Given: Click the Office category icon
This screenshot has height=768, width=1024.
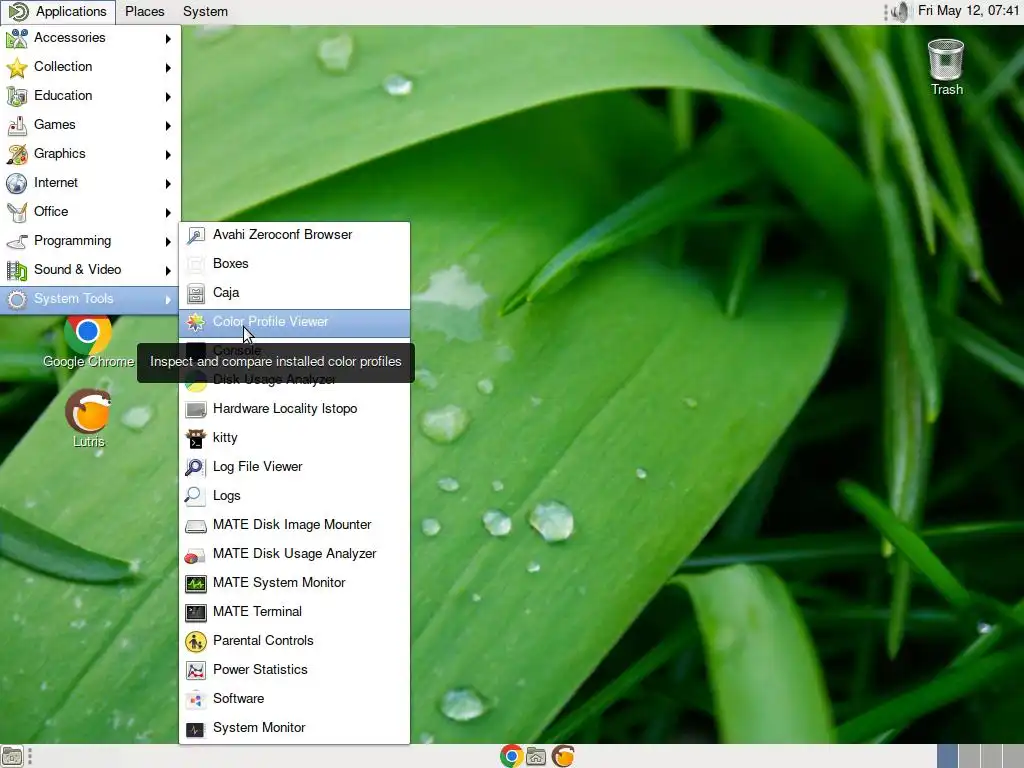Looking at the screenshot, I should click(17, 212).
